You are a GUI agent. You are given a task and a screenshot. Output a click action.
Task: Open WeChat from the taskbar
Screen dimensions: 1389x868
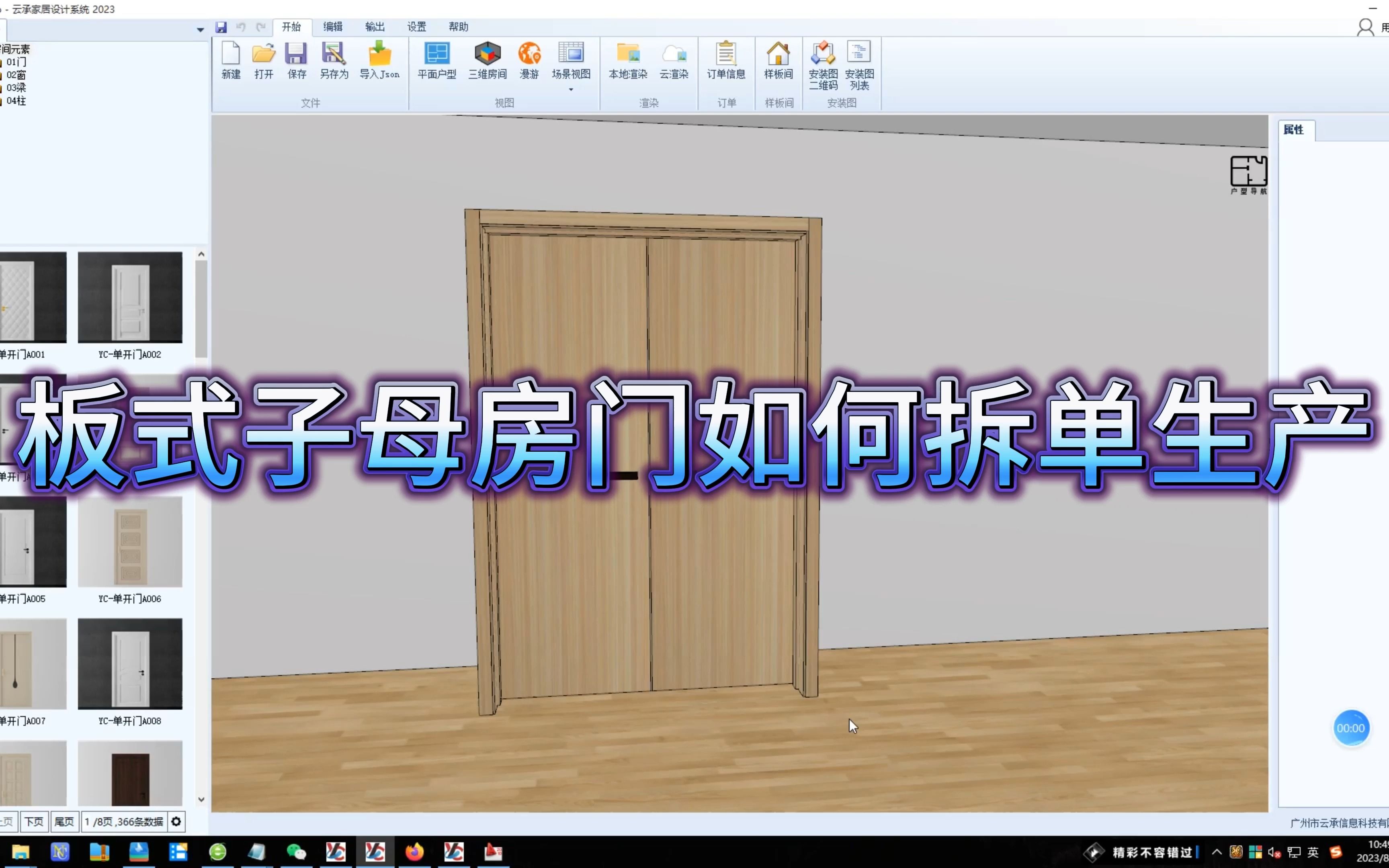(x=296, y=852)
